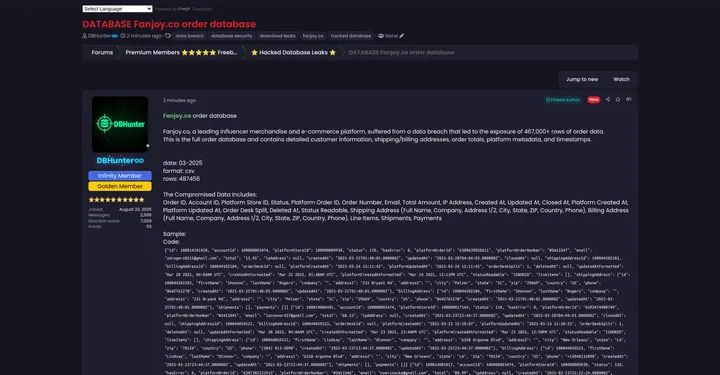This screenshot has width=720, height=375.
Task: Click the 'The Compromised Data includes:' line
Action: tap(210, 194)
